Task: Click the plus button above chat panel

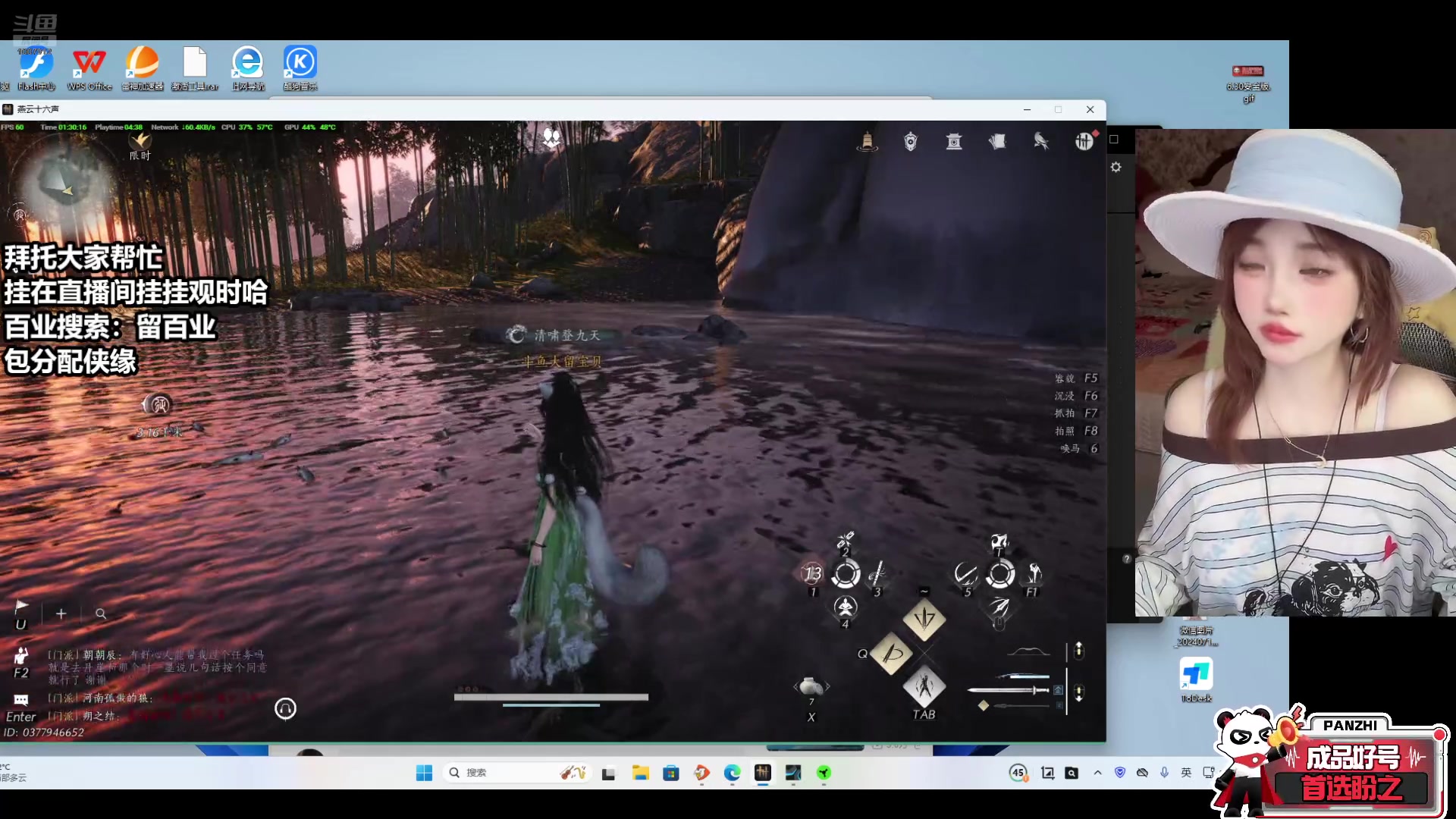Action: tap(61, 613)
